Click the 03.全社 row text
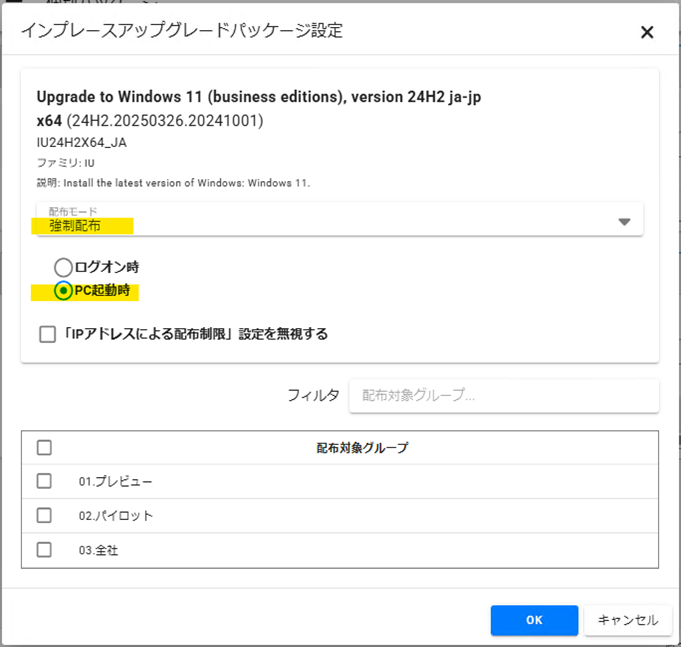This screenshot has width=681, height=647. pyautogui.click(x=98, y=550)
